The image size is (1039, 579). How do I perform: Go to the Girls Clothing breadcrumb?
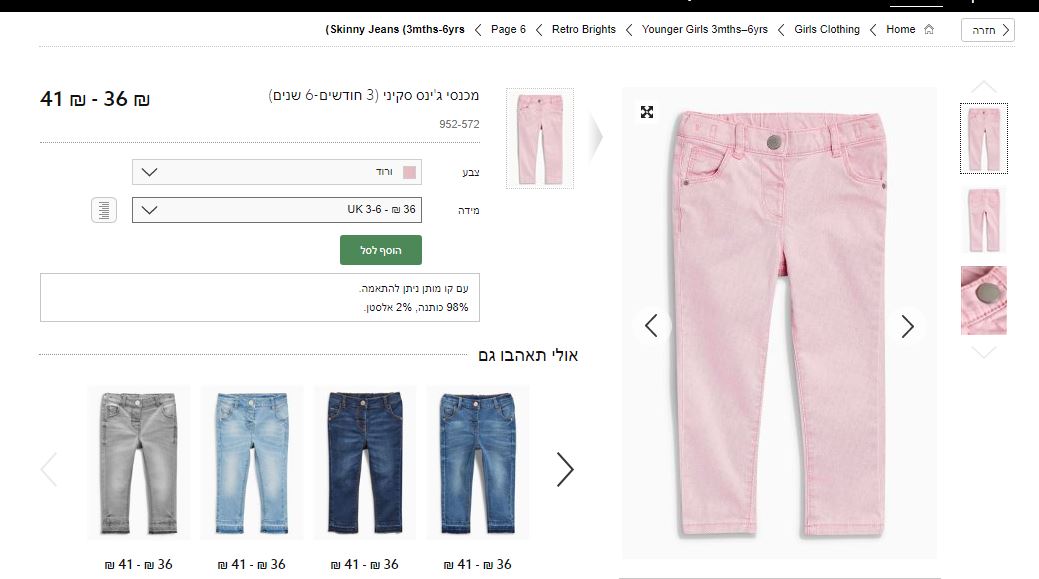(826, 29)
